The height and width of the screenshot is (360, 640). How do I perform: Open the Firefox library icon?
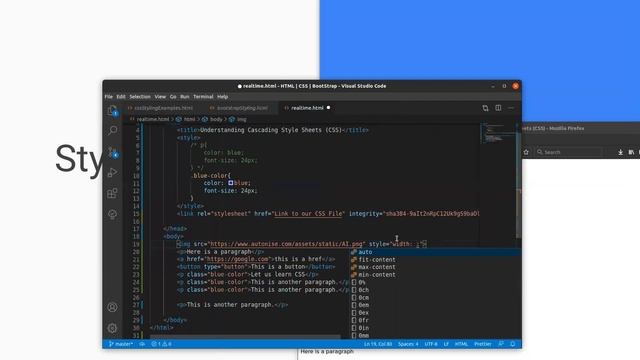pyautogui.click(x=631, y=152)
